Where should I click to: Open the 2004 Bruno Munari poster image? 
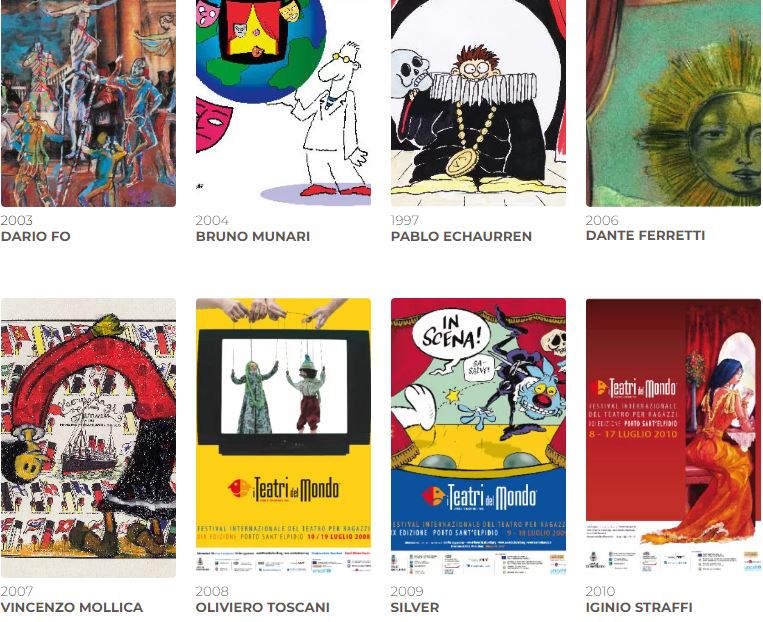click(283, 103)
